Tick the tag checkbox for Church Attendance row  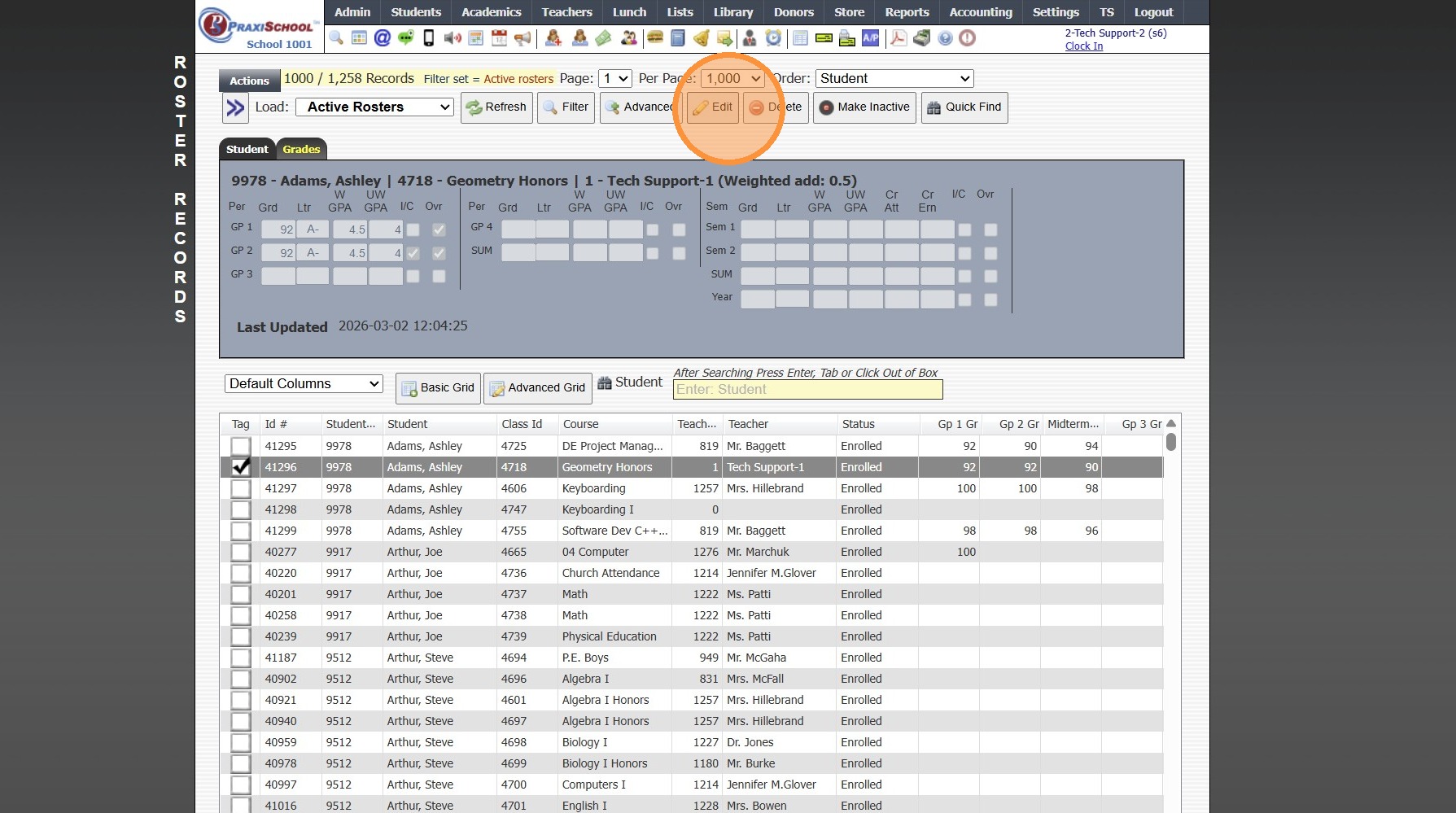tap(240, 573)
